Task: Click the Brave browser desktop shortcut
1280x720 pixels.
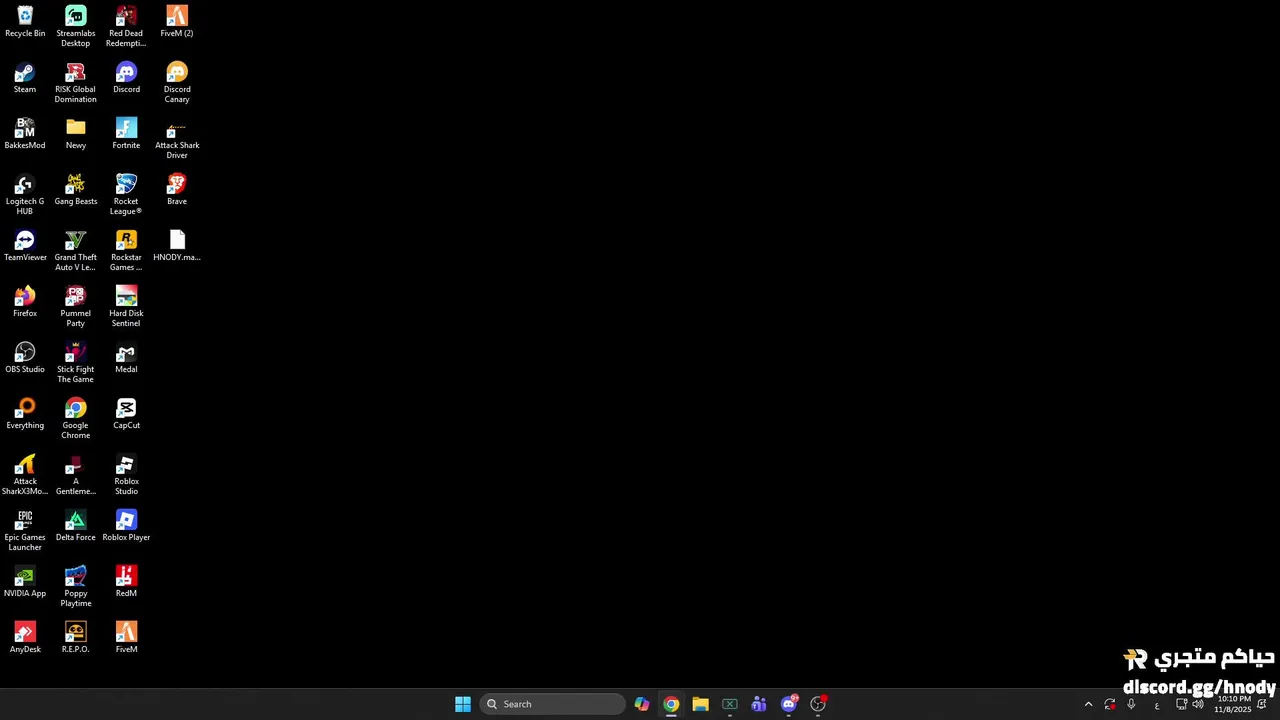Action: pyautogui.click(x=177, y=190)
